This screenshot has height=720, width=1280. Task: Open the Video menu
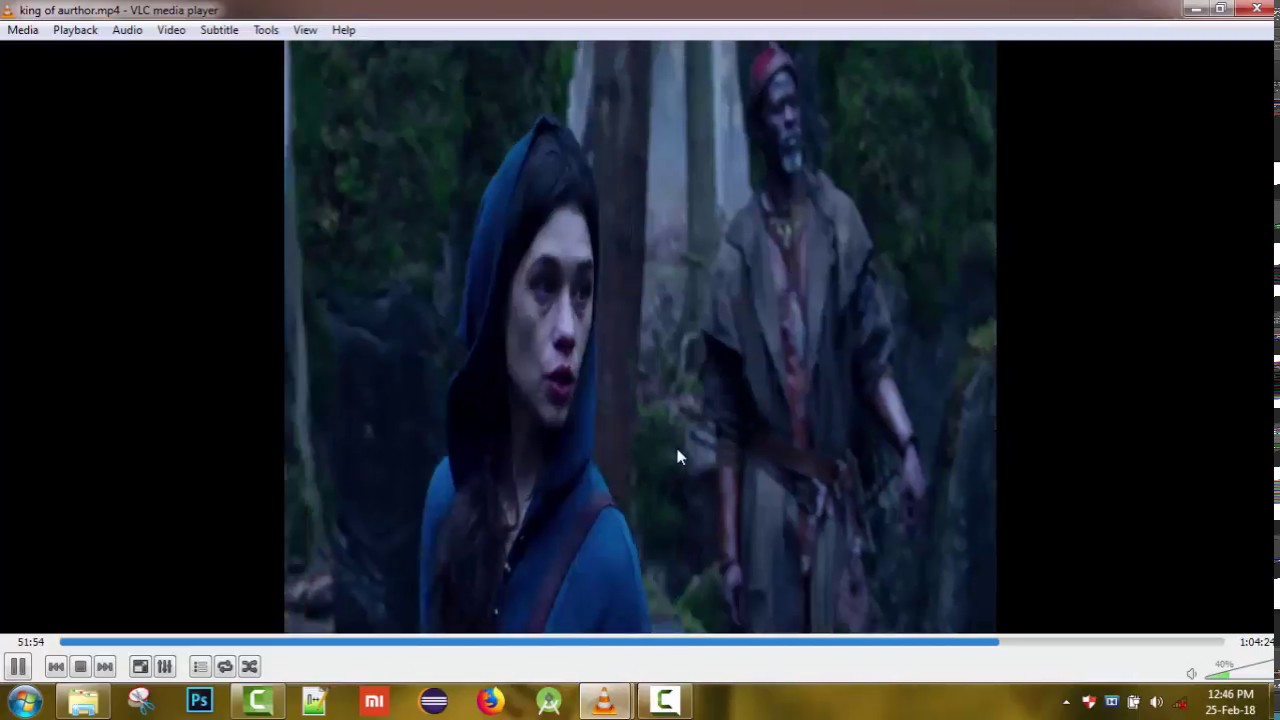171,30
